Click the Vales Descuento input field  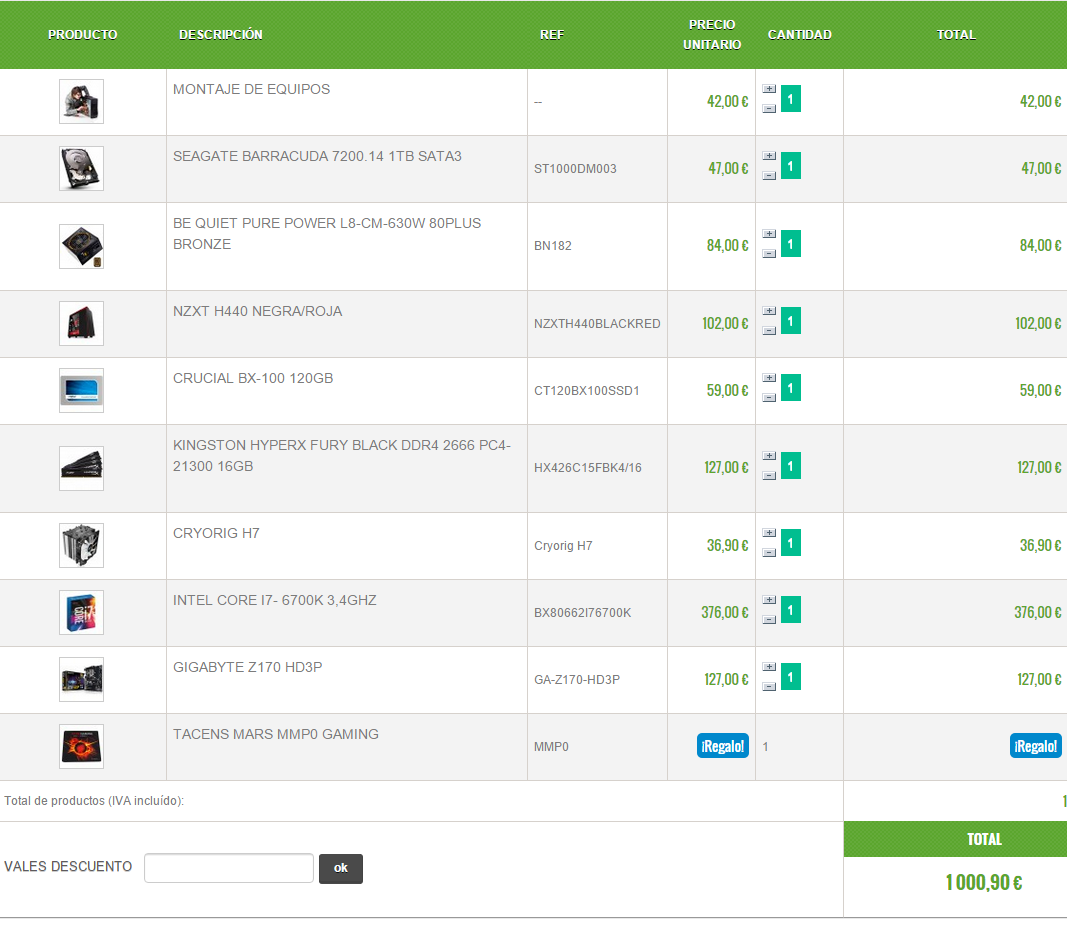[x=229, y=868]
